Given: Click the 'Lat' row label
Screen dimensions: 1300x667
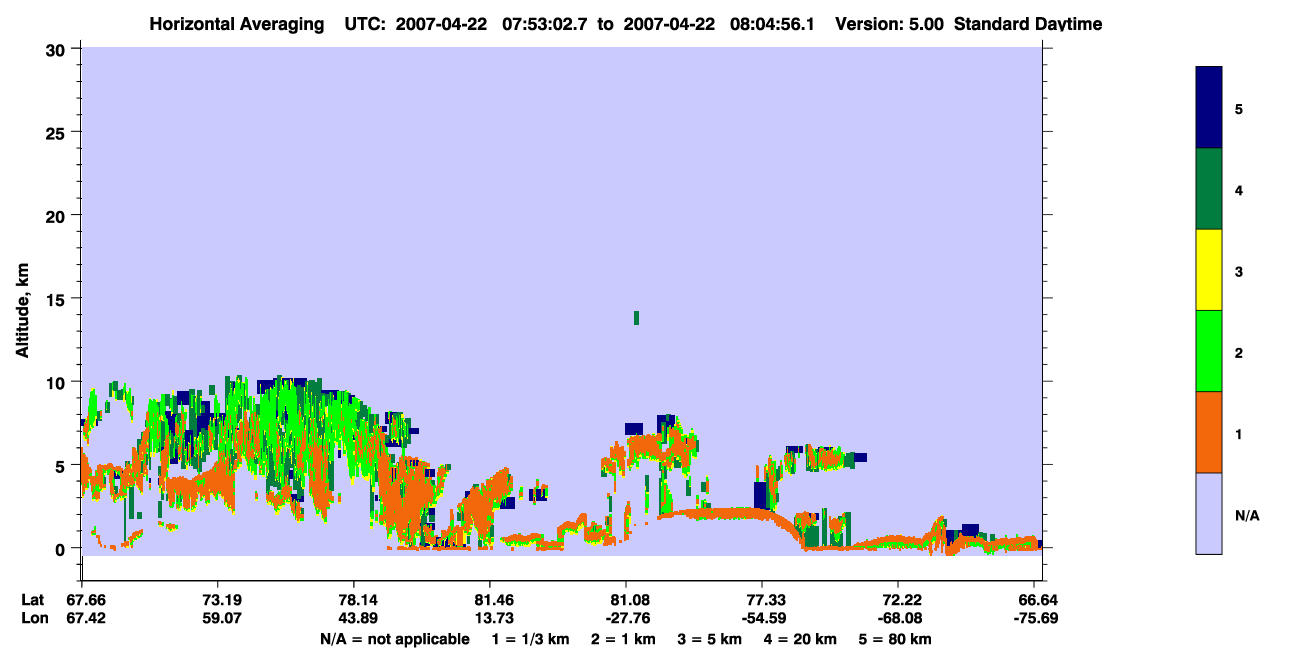Looking at the screenshot, I should click(33, 599).
